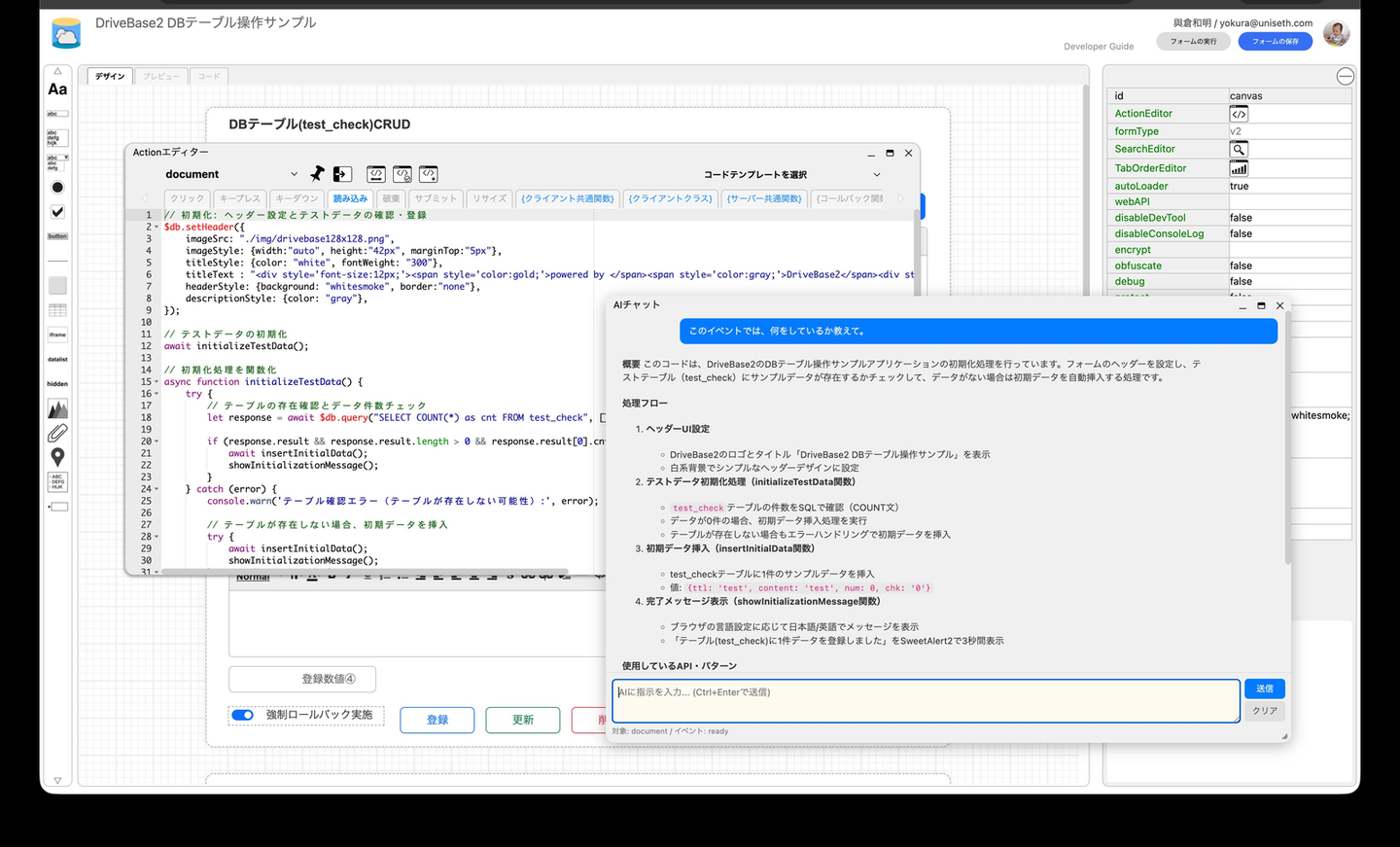1400x847 pixels.
Task: Open SearchEditor magnifier icon in properties panel
Action: [x=1239, y=150]
